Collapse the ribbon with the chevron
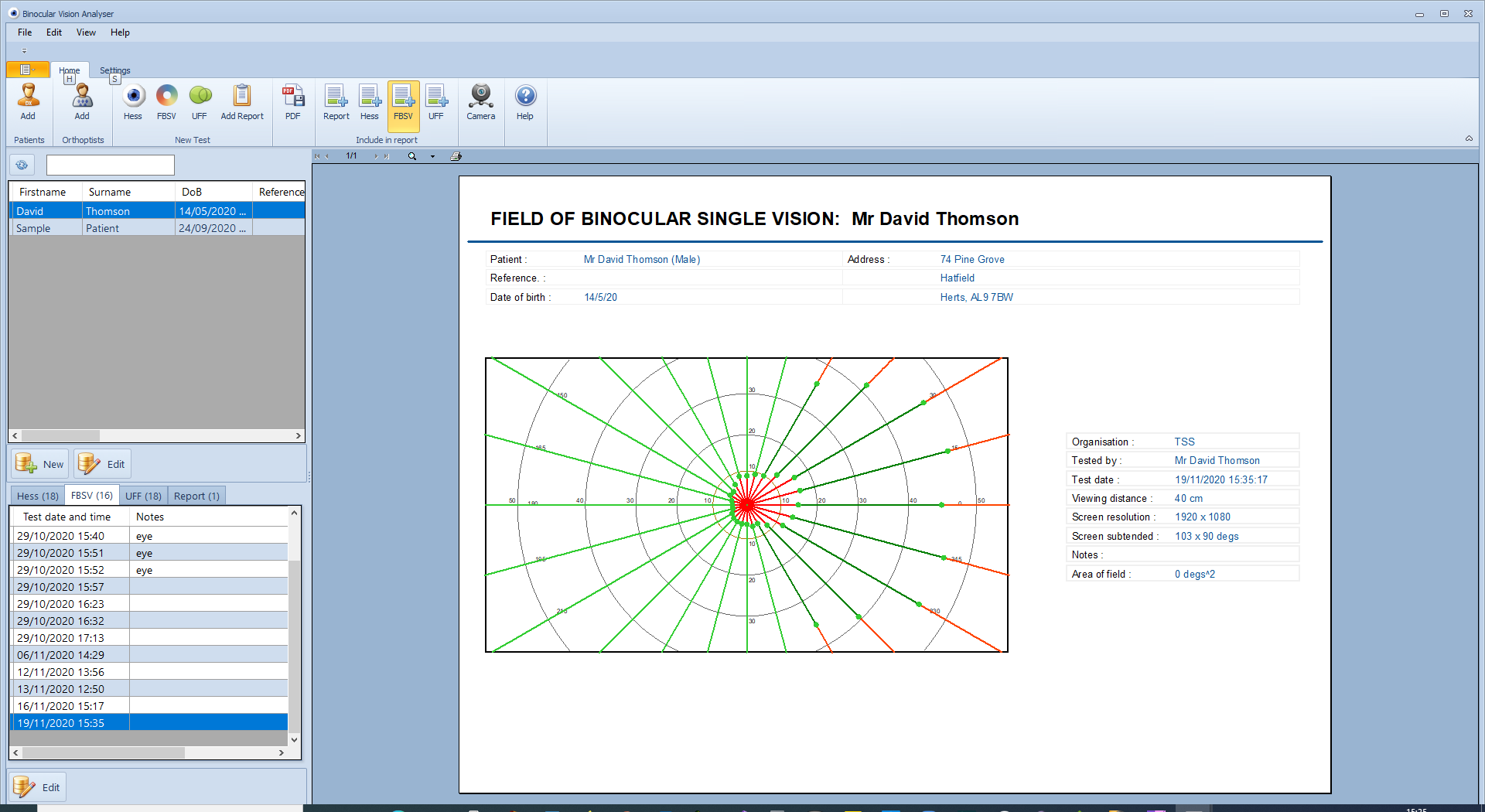This screenshot has width=1485, height=812. [1469, 138]
